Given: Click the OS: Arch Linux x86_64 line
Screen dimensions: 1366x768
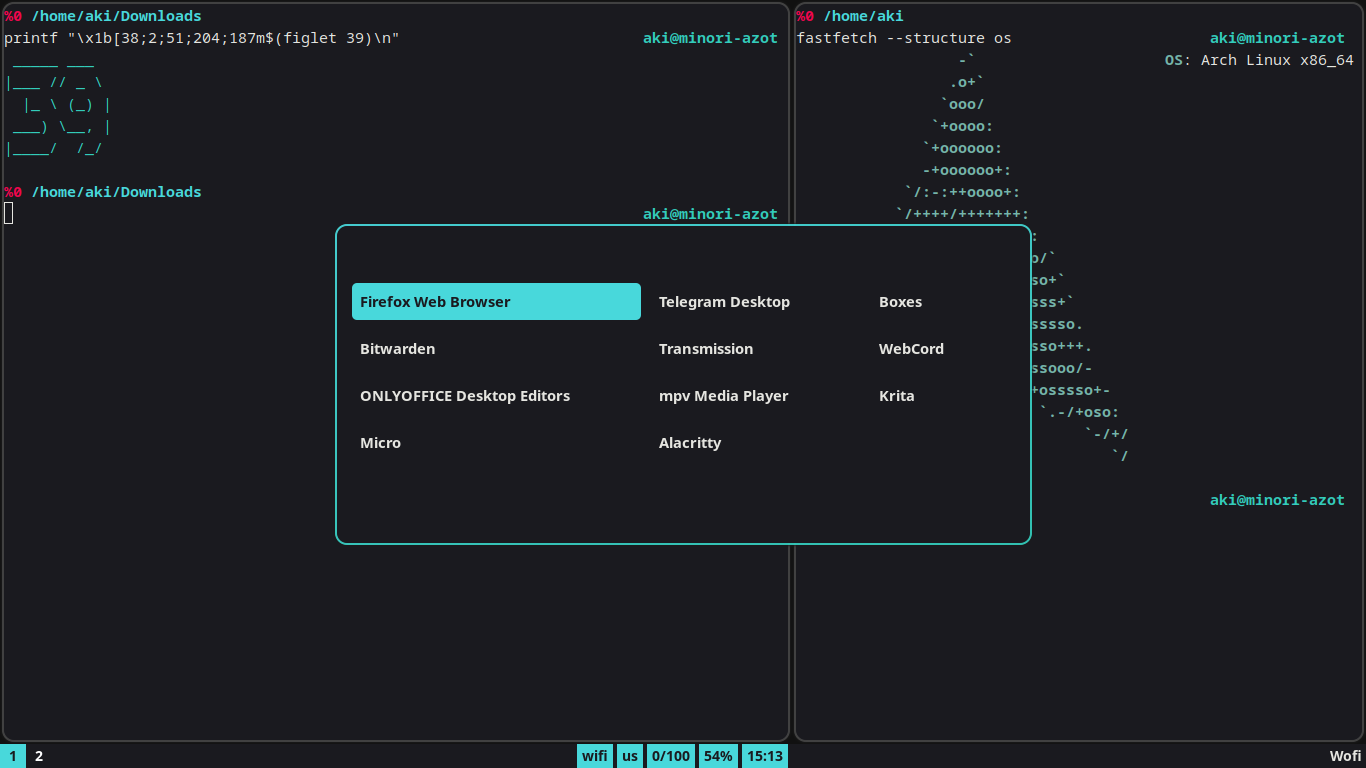Looking at the screenshot, I should (x=1259, y=60).
